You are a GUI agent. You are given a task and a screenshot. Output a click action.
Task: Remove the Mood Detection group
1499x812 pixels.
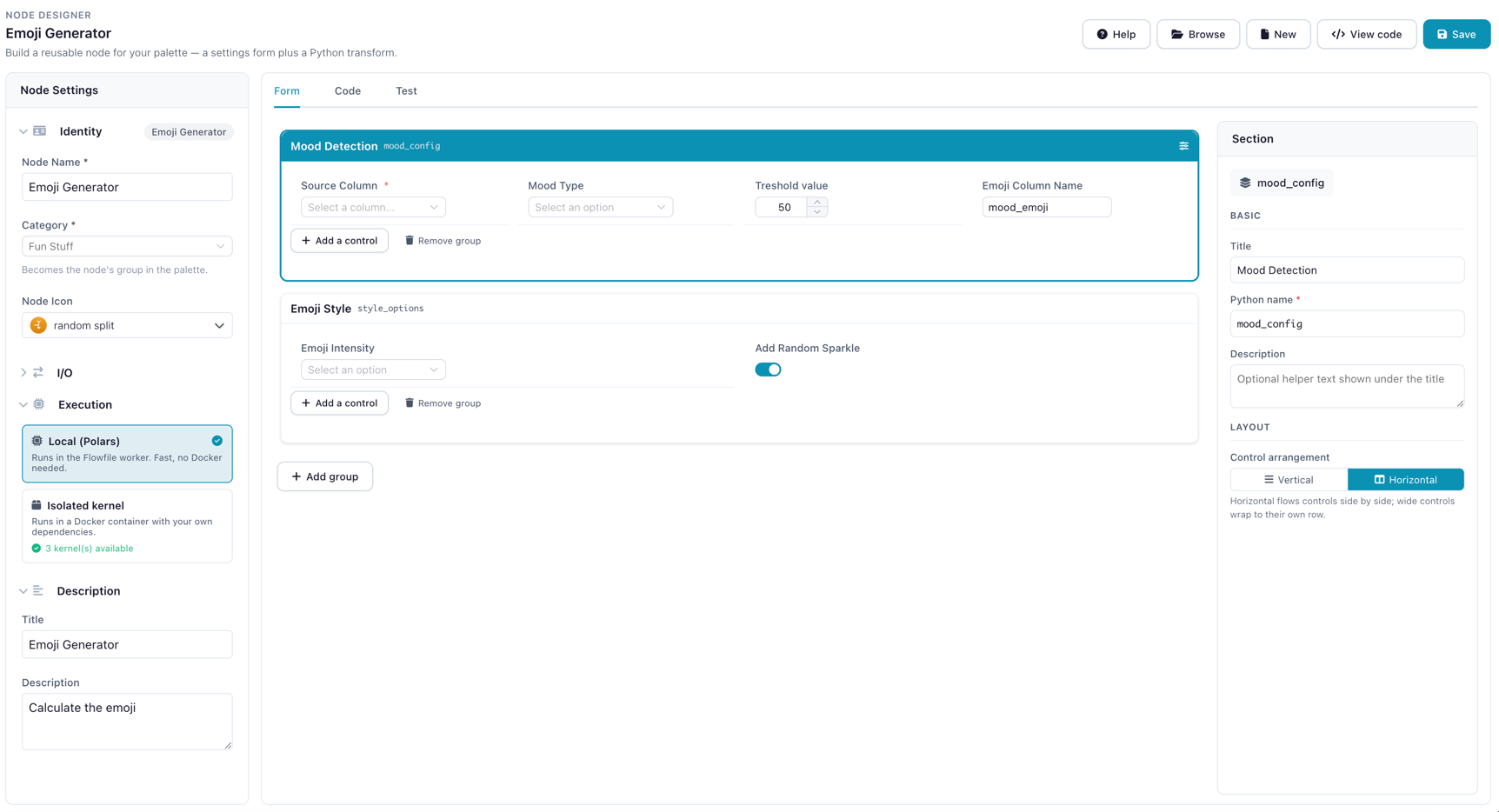[x=443, y=241]
